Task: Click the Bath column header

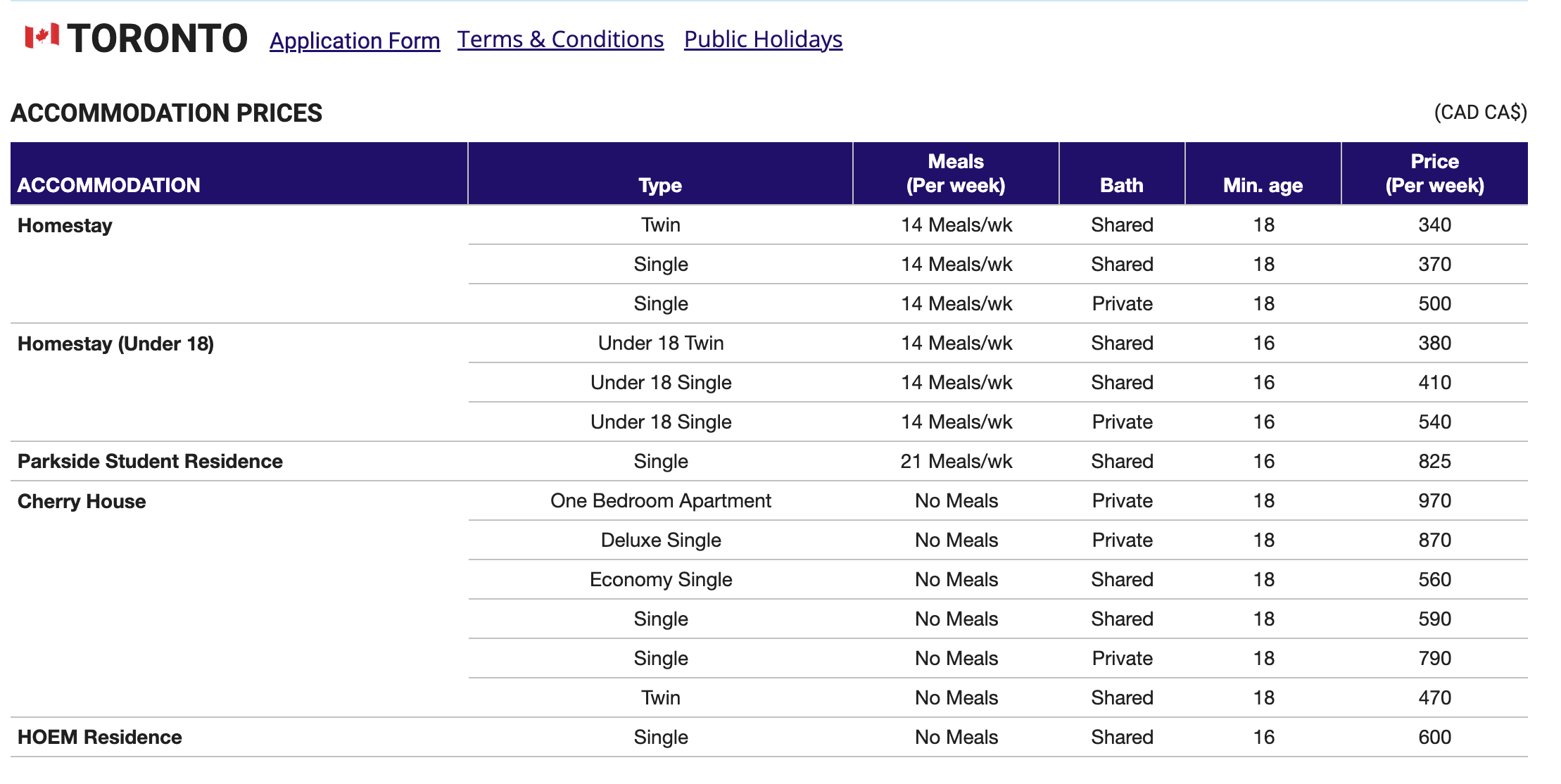Action: coord(1121,185)
